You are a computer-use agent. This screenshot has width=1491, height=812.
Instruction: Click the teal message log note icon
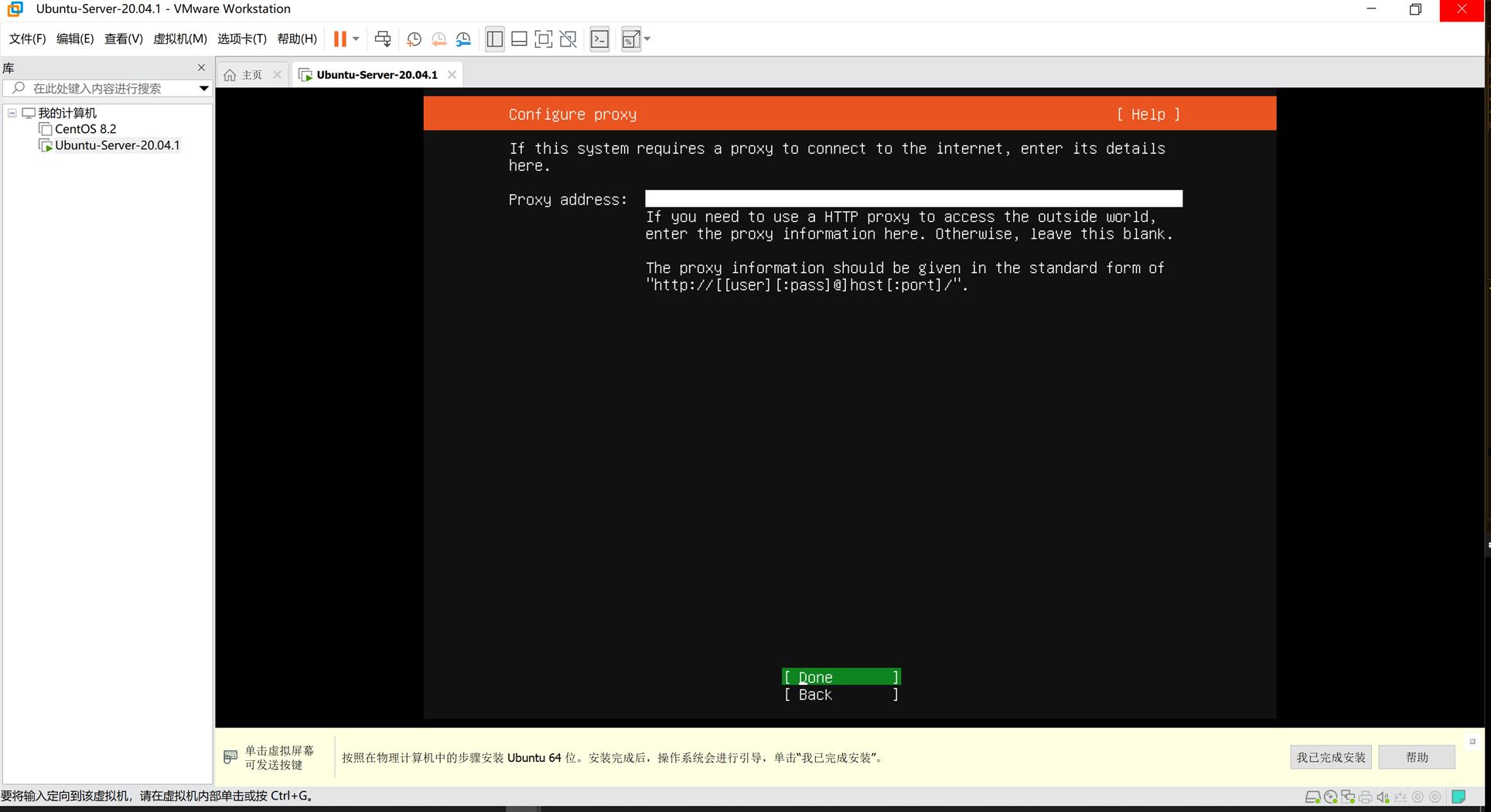tap(1459, 797)
